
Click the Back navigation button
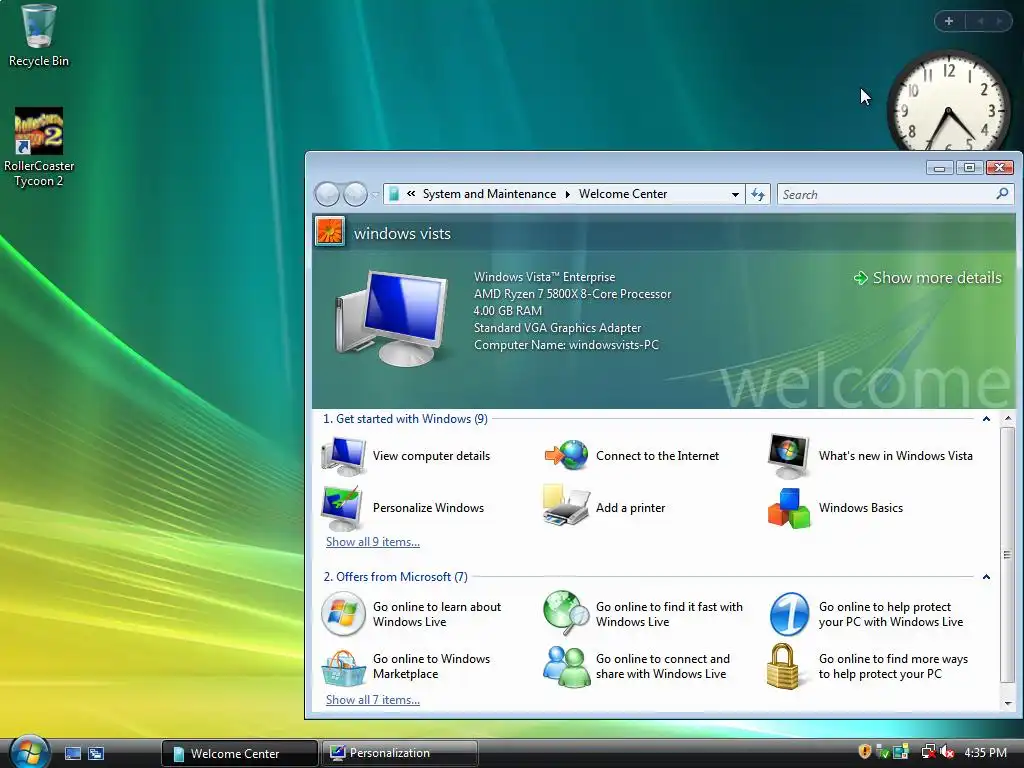coord(327,194)
